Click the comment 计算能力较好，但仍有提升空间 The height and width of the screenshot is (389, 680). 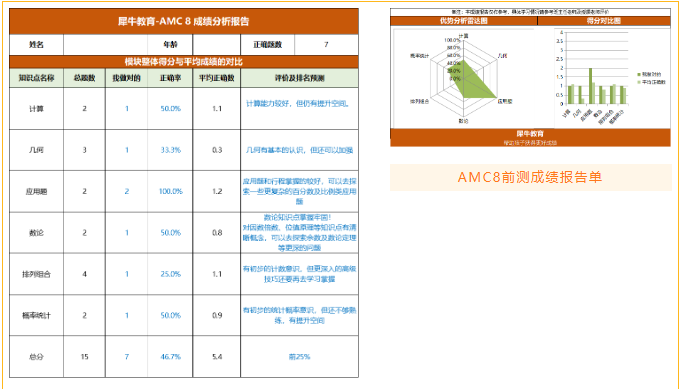(x=298, y=104)
